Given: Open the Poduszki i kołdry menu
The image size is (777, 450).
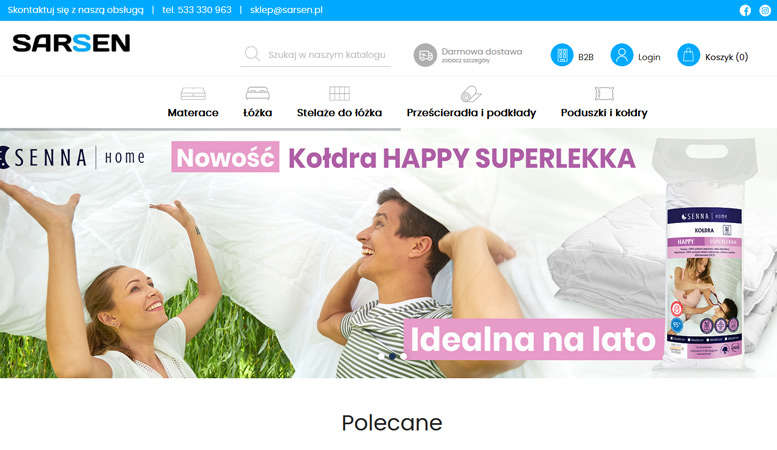Looking at the screenshot, I should (604, 112).
